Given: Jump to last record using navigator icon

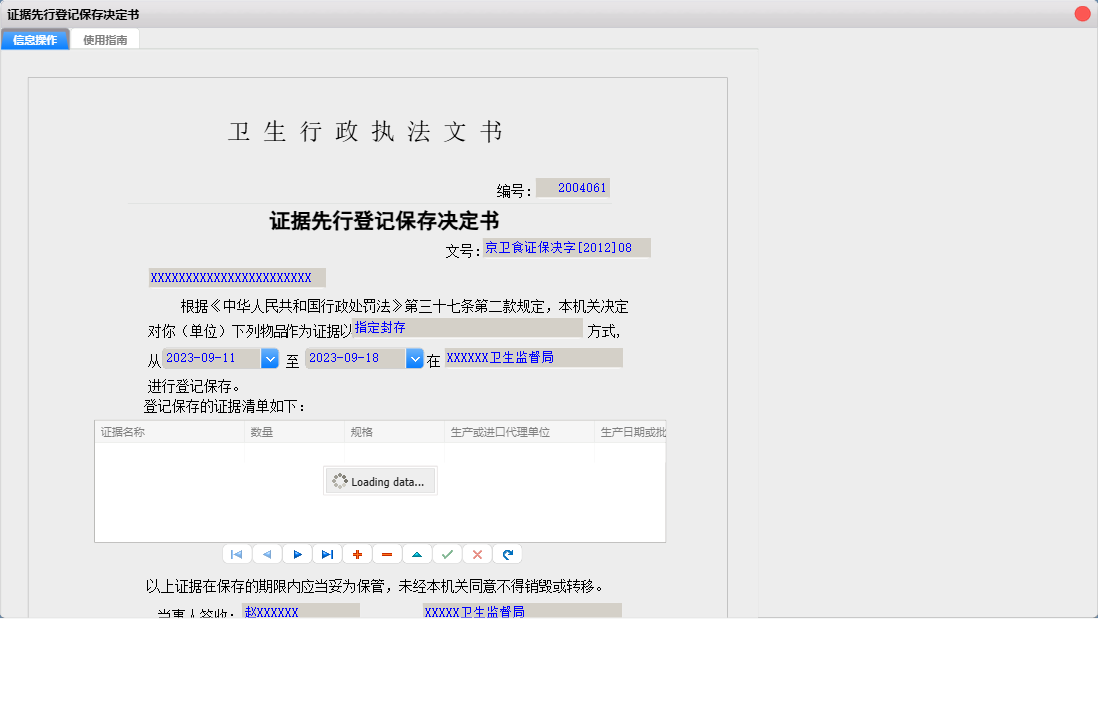Looking at the screenshot, I should click(327, 553).
